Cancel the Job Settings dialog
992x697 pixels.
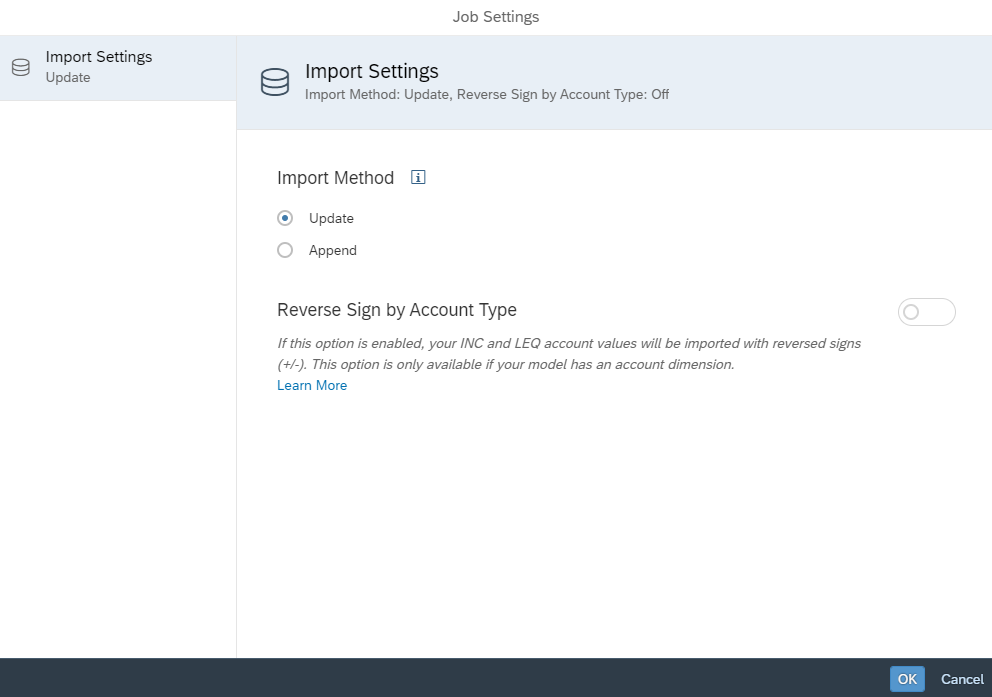point(961,679)
